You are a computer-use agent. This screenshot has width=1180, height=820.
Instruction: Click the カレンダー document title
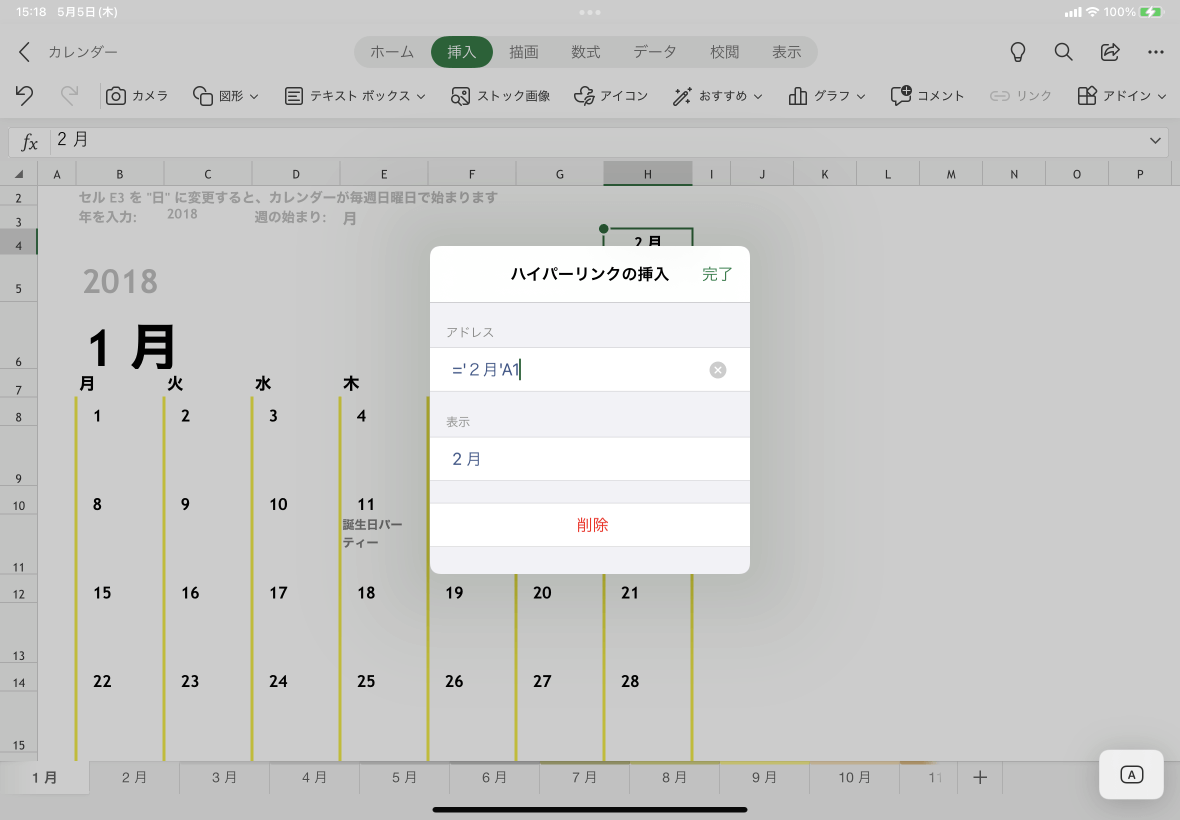click(x=83, y=52)
